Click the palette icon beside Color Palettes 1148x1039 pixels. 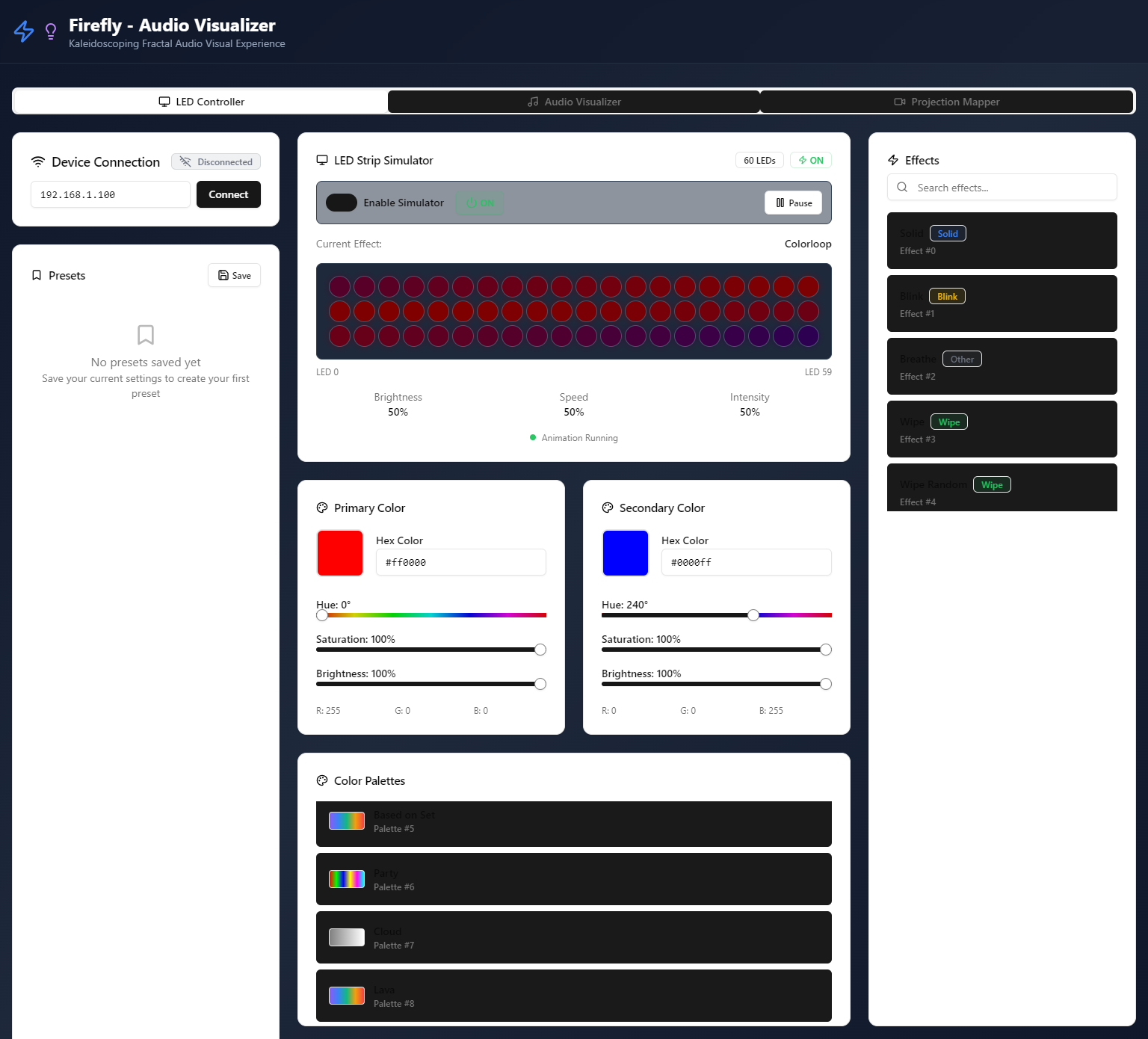pos(322,780)
